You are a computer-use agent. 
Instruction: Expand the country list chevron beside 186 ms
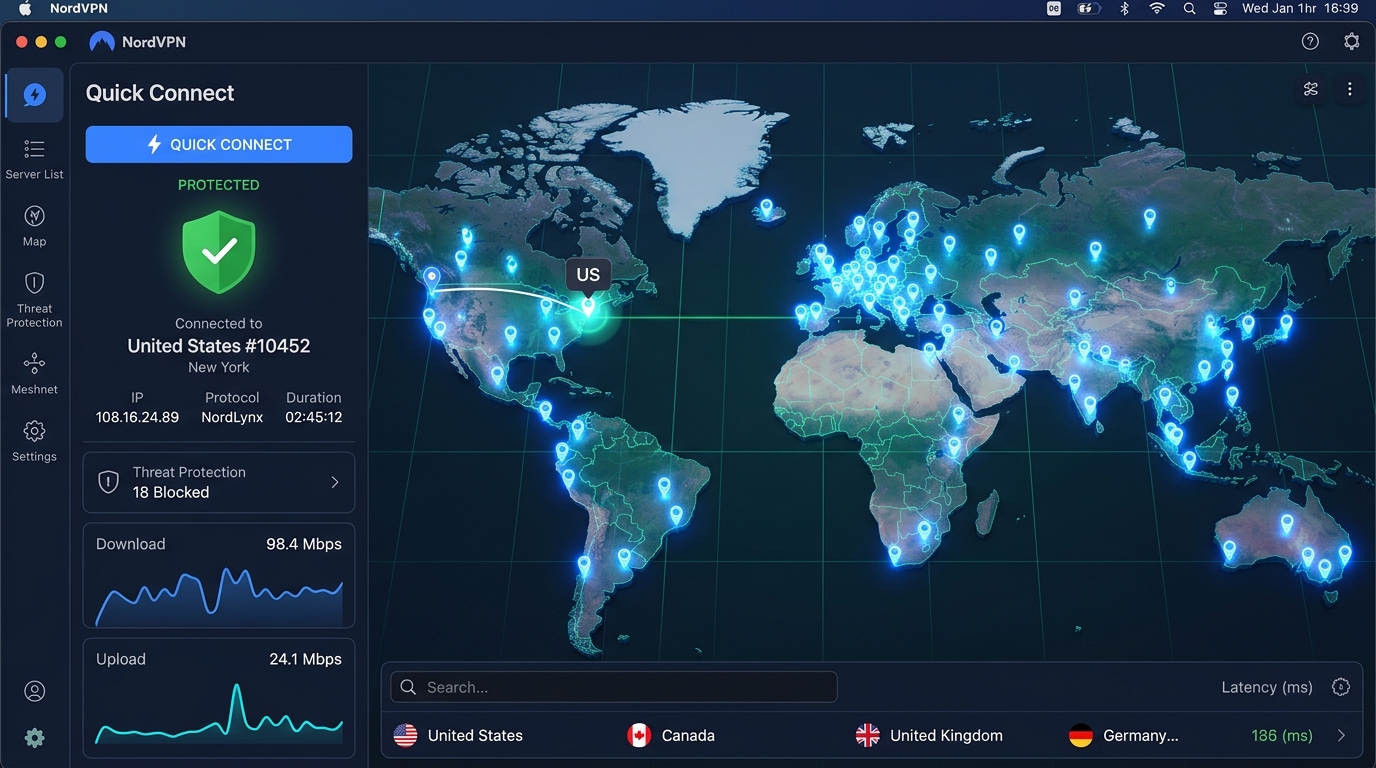click(x=1341, y=736)
